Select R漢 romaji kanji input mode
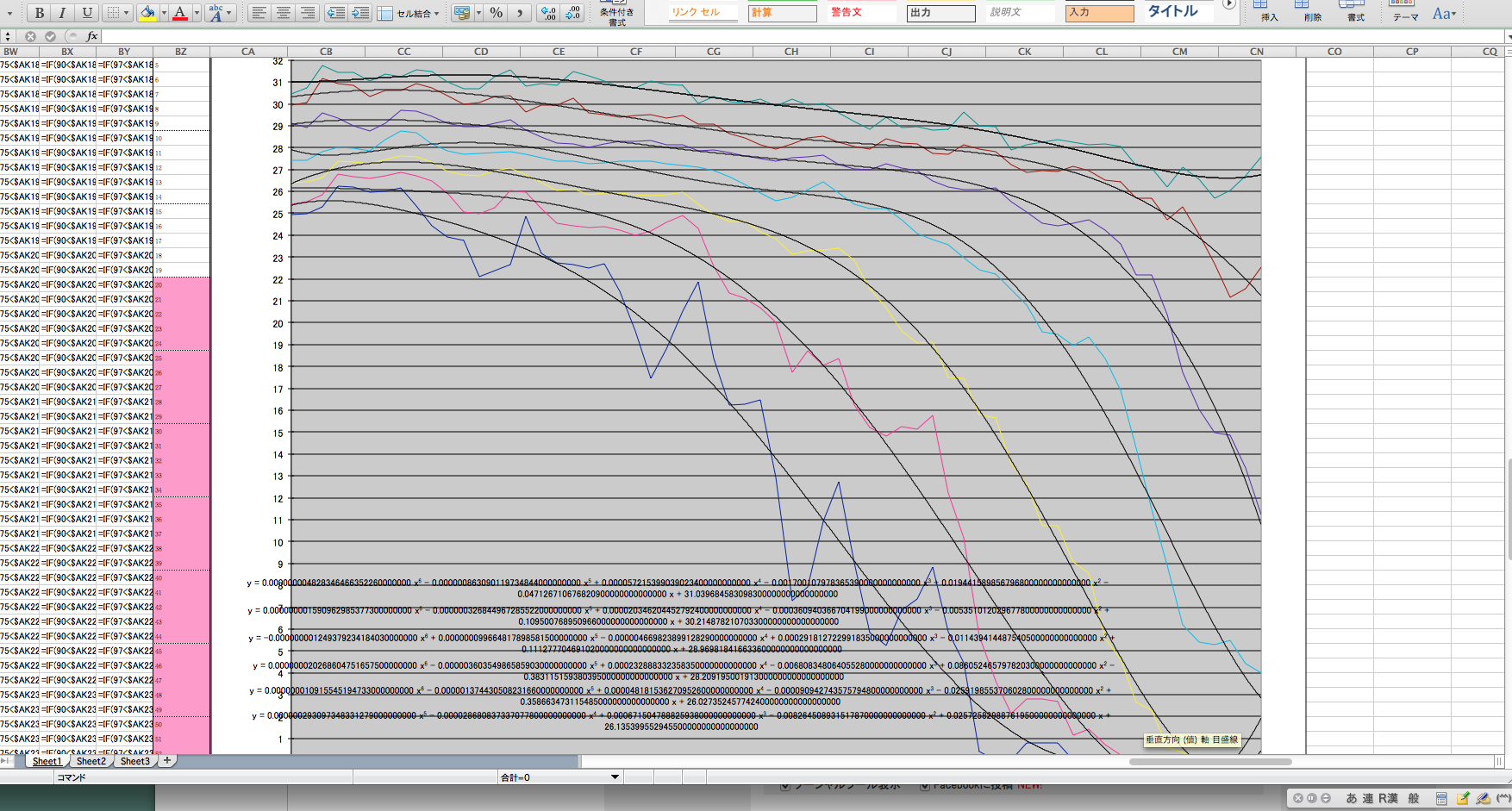Viewport: 1512px width, 811px height. [1388, 798]
